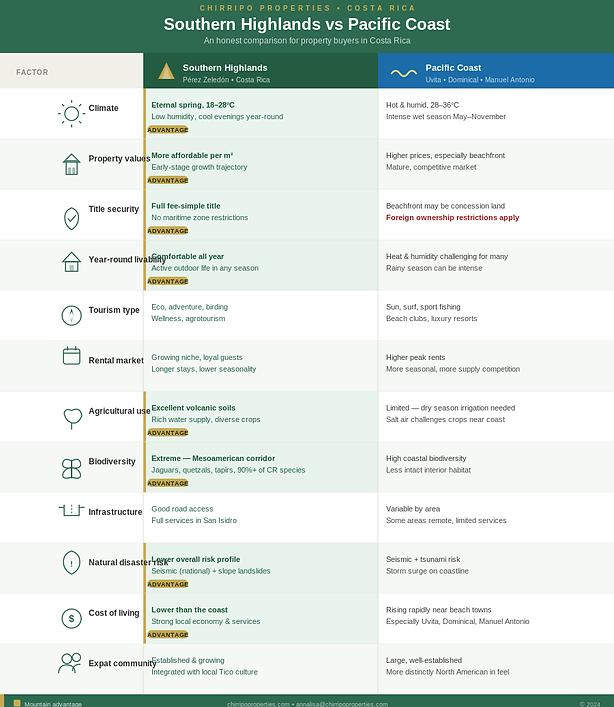Select the Pacific Coast column header
This screenshot has height=707, width=614.
click(x=496, y=71)
